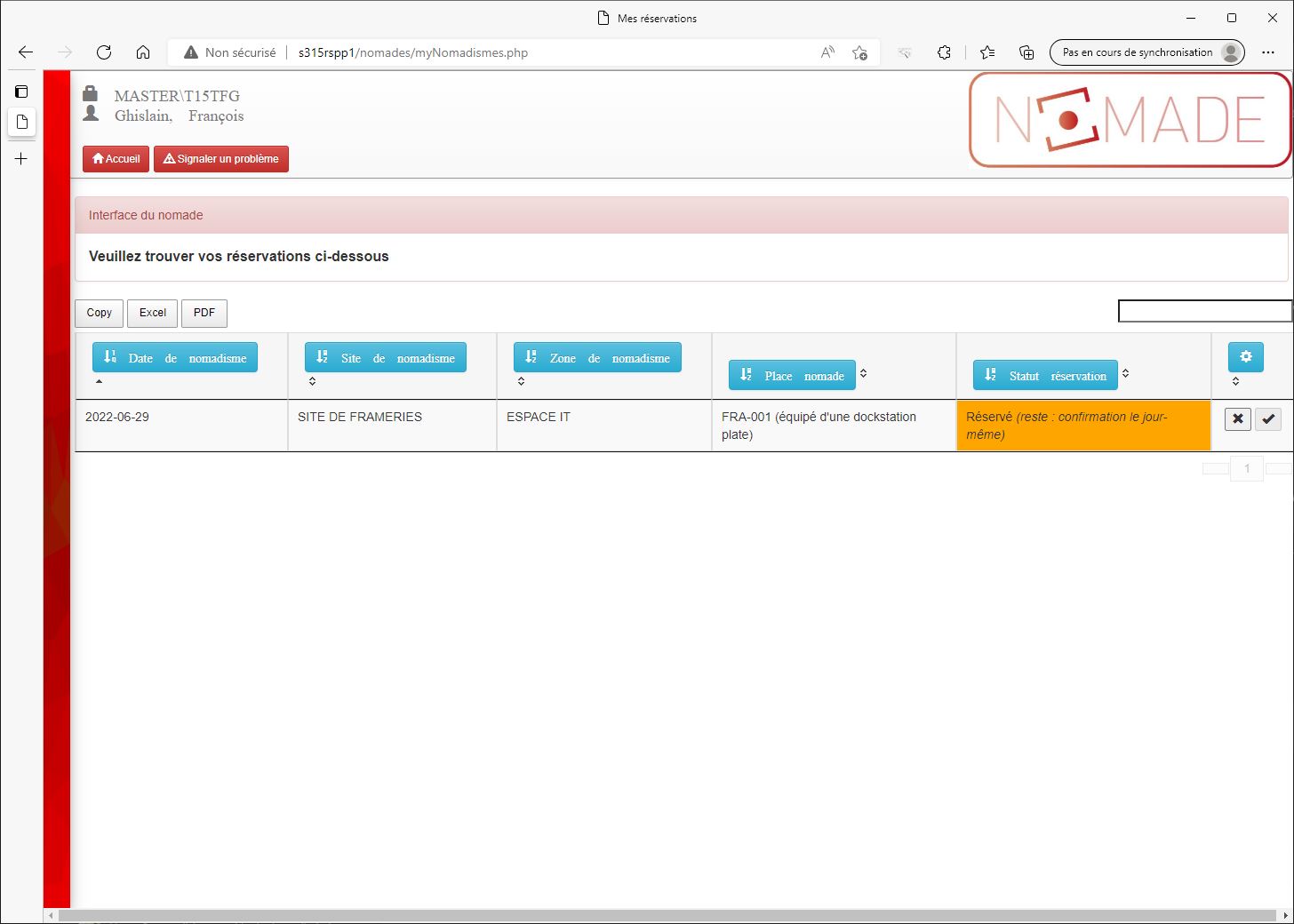Sort by Date de nomadisme column

click(x=175, y=358)
